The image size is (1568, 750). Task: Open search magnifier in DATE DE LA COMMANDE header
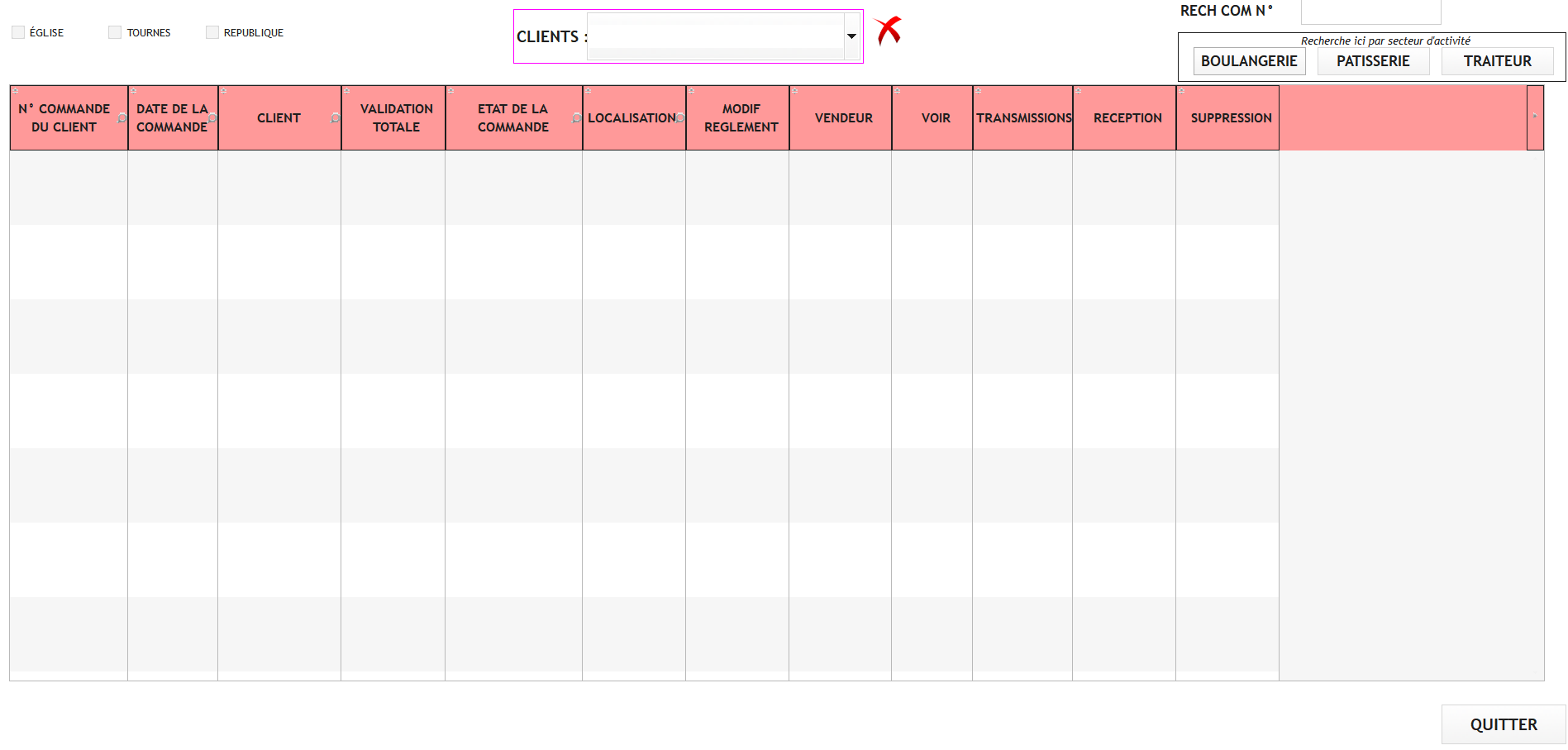coord(212,118)
